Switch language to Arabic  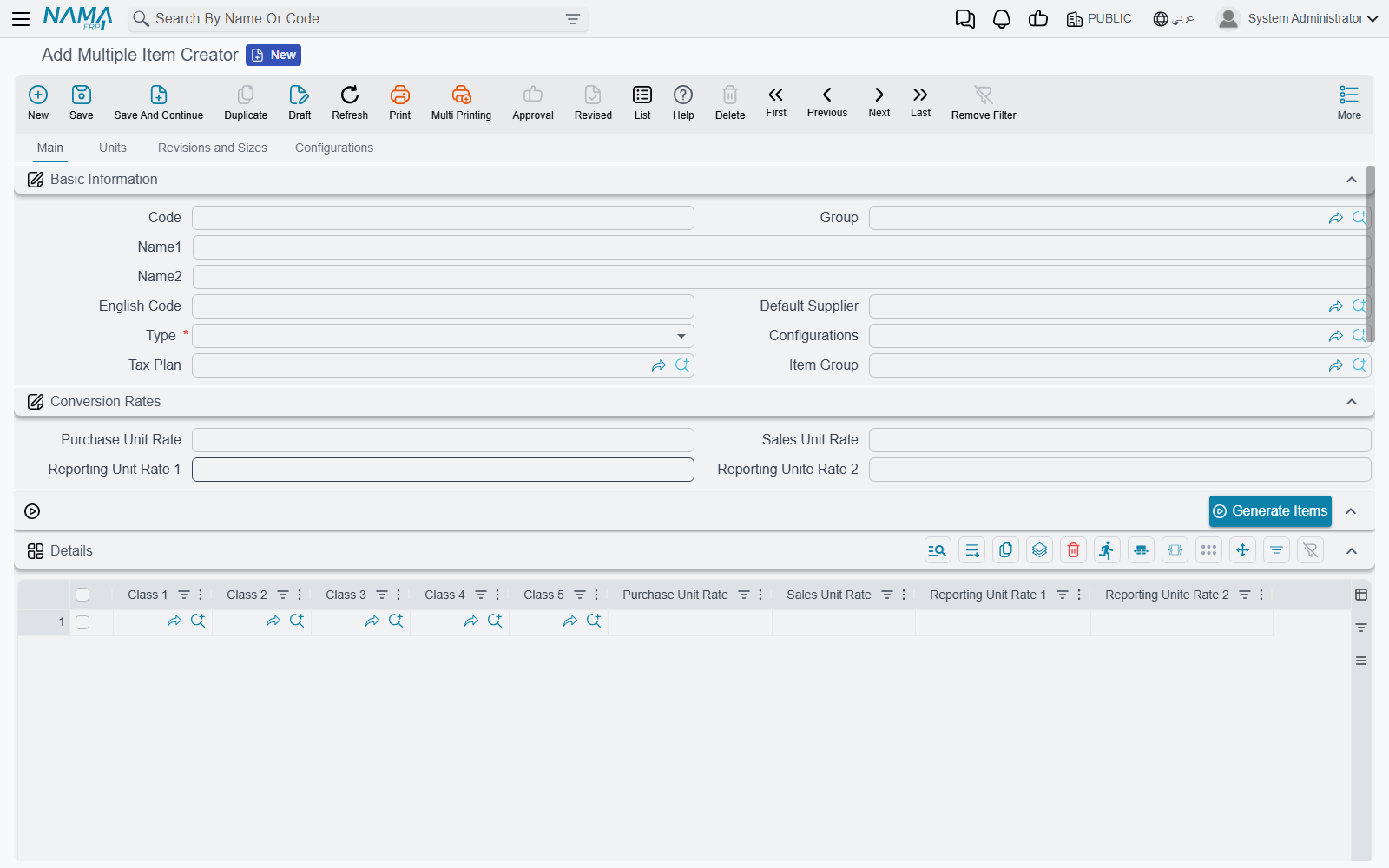pyautogui.click(x=1174, y=19)
